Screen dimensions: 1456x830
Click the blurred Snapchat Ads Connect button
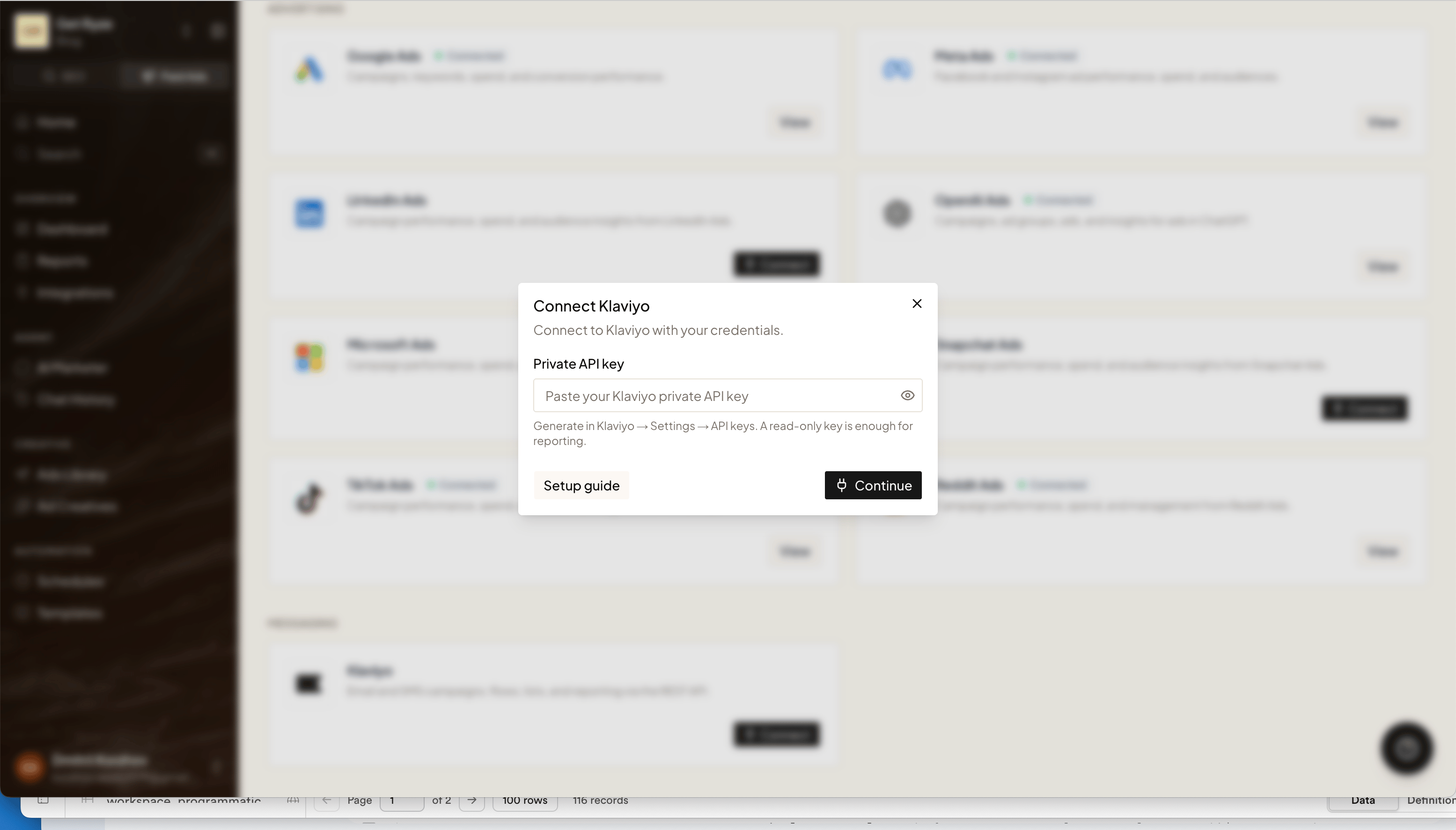click(1364, 408)
